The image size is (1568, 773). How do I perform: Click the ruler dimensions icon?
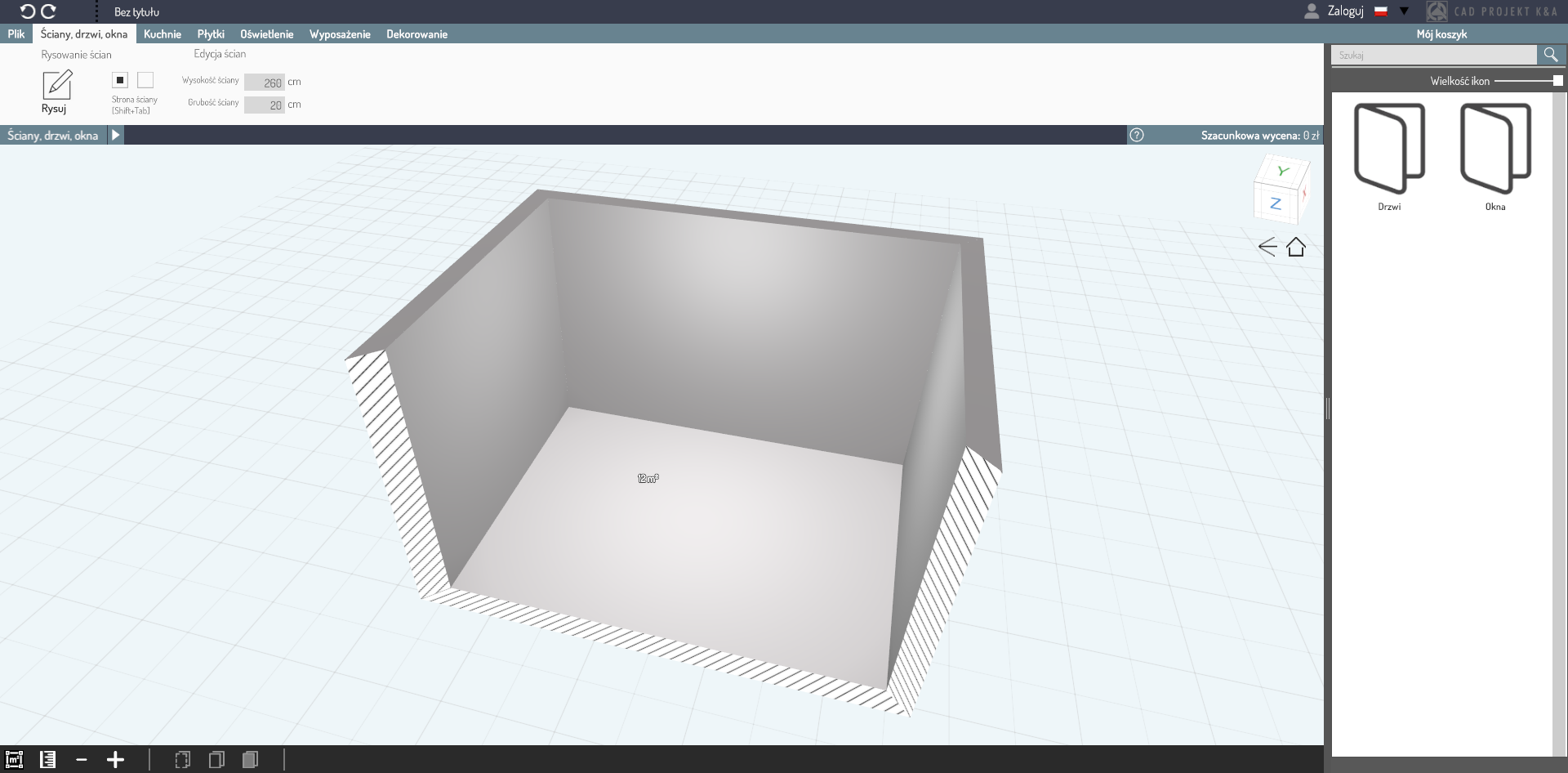click(x=48, y=760)
